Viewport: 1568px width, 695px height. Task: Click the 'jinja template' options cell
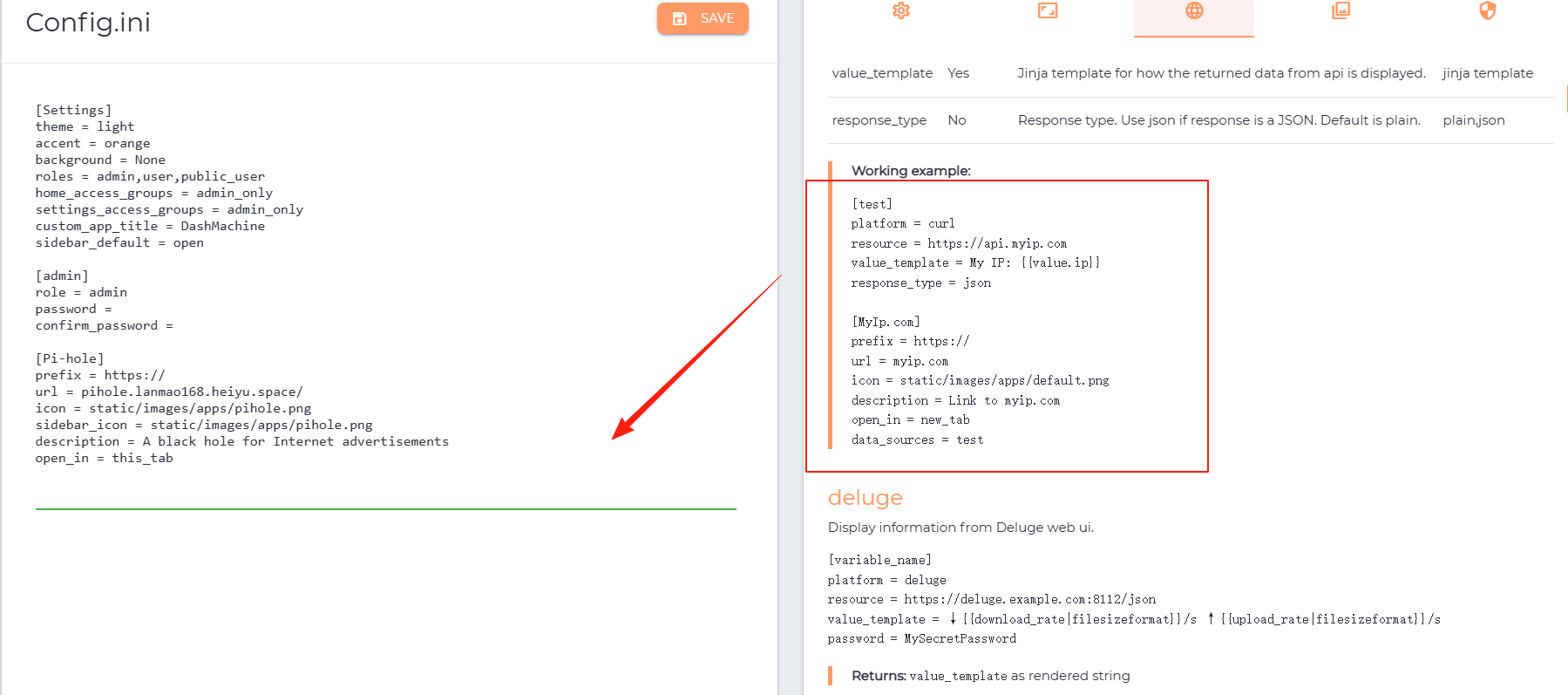[x=1487, y=73]
